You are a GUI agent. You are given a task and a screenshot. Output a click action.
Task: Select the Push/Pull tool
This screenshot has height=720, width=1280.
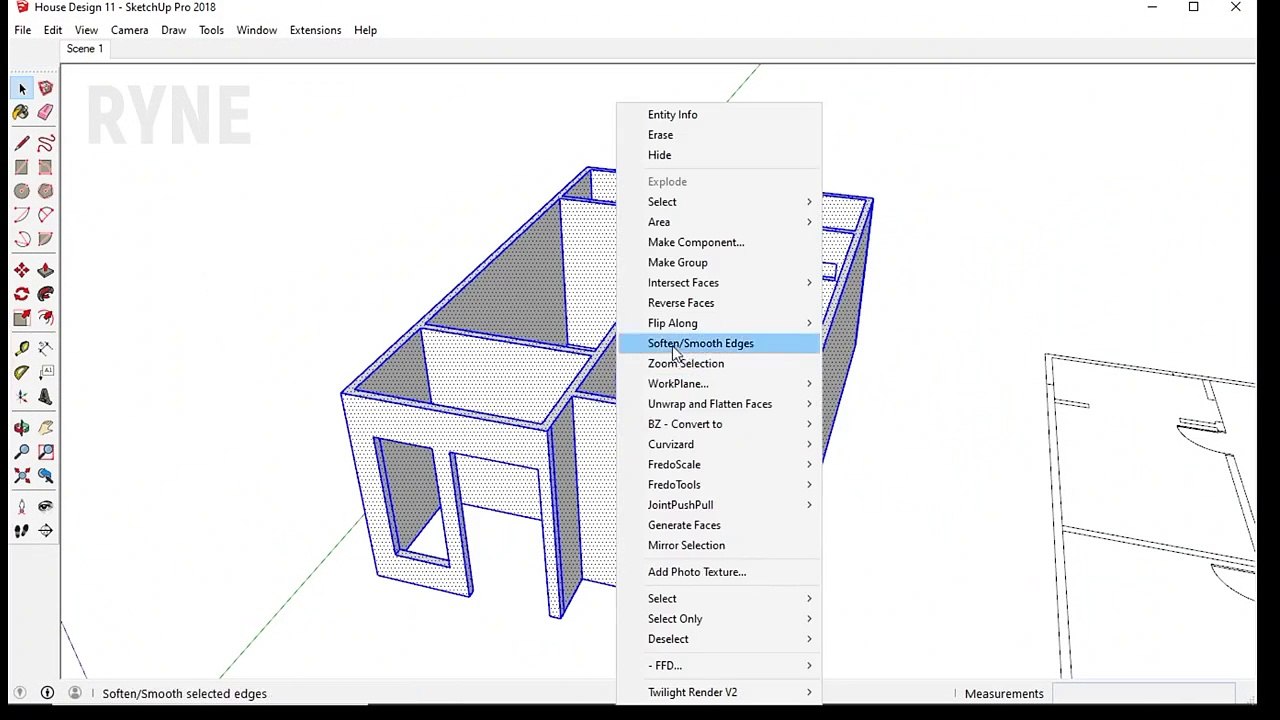click(x=45, y=270)
